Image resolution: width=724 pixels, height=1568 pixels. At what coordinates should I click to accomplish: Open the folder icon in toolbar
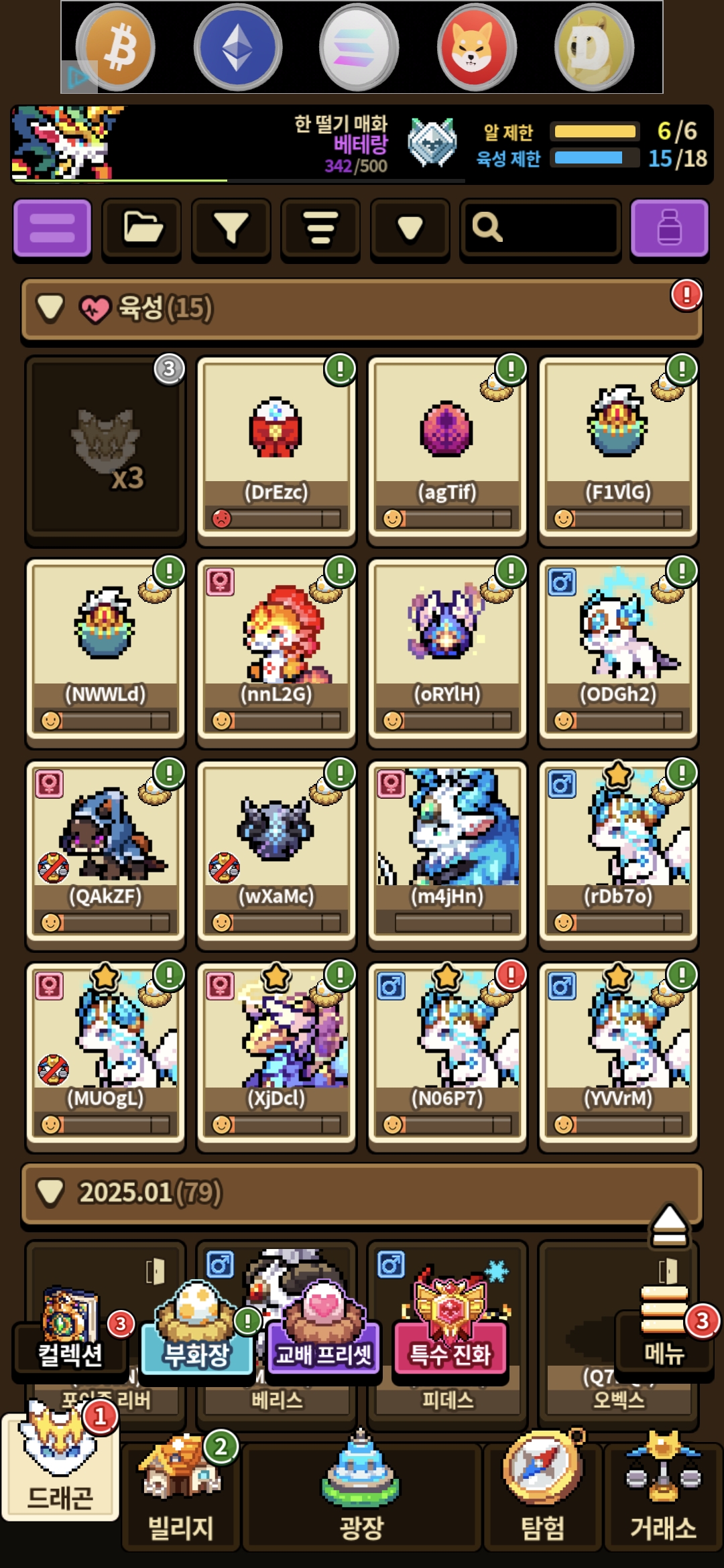click(x=142, y=228)
